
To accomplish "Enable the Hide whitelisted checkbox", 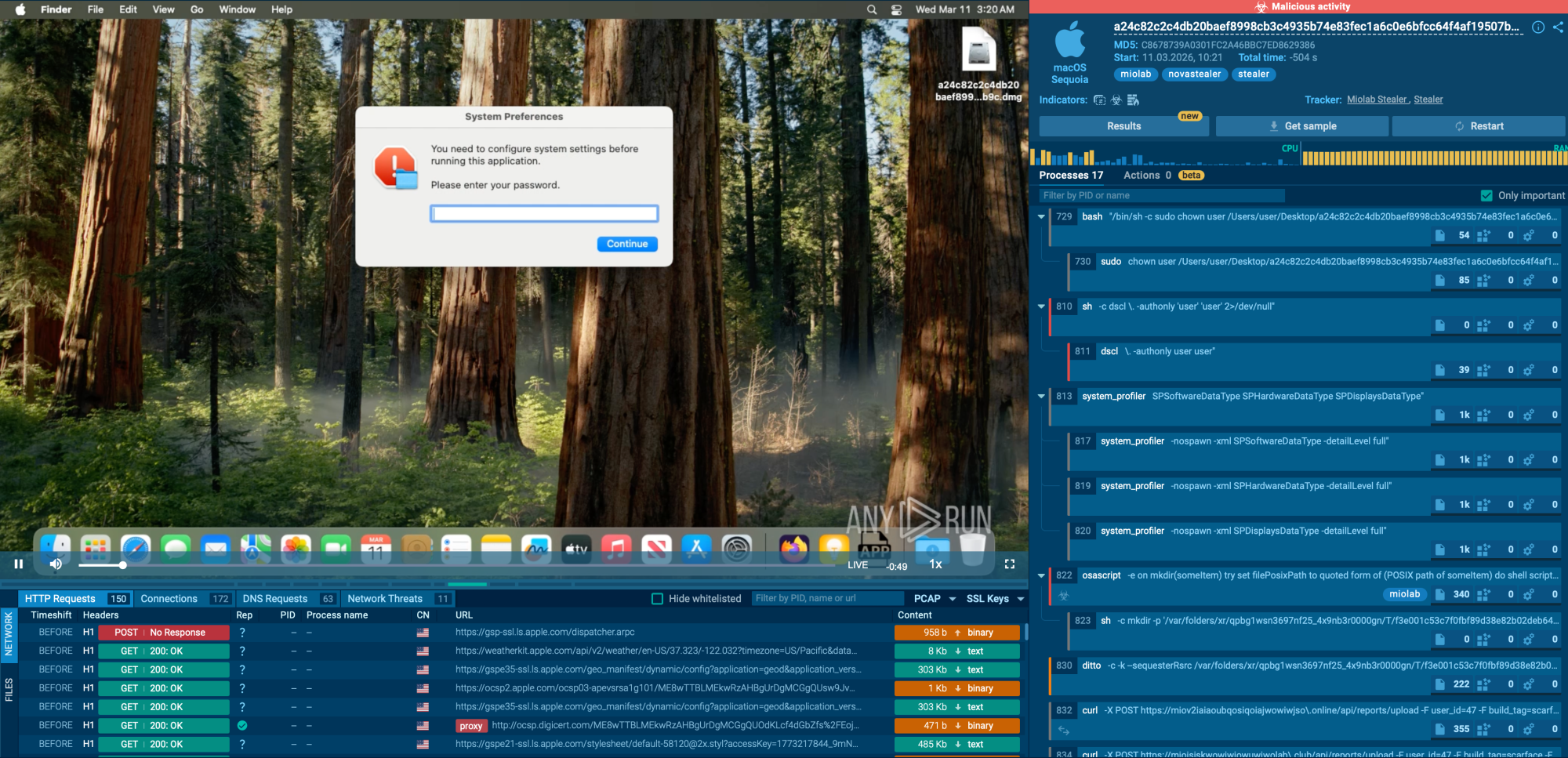I will click(x=658, y=599).
